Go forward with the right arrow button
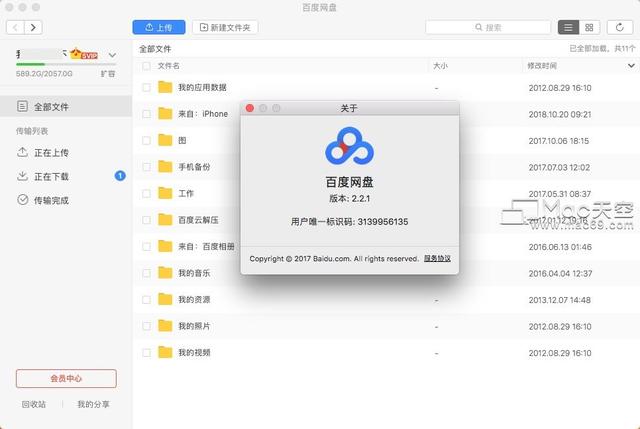The height and width of the screenshot is (429, 640). (x=33, y=27)
